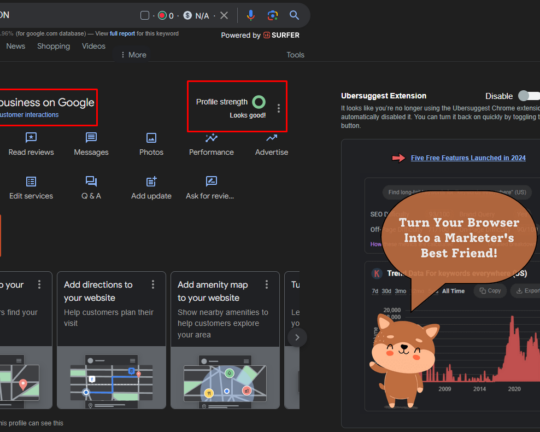540x432 pixels.
Task: Open the Tools menu
Action: 295,55
